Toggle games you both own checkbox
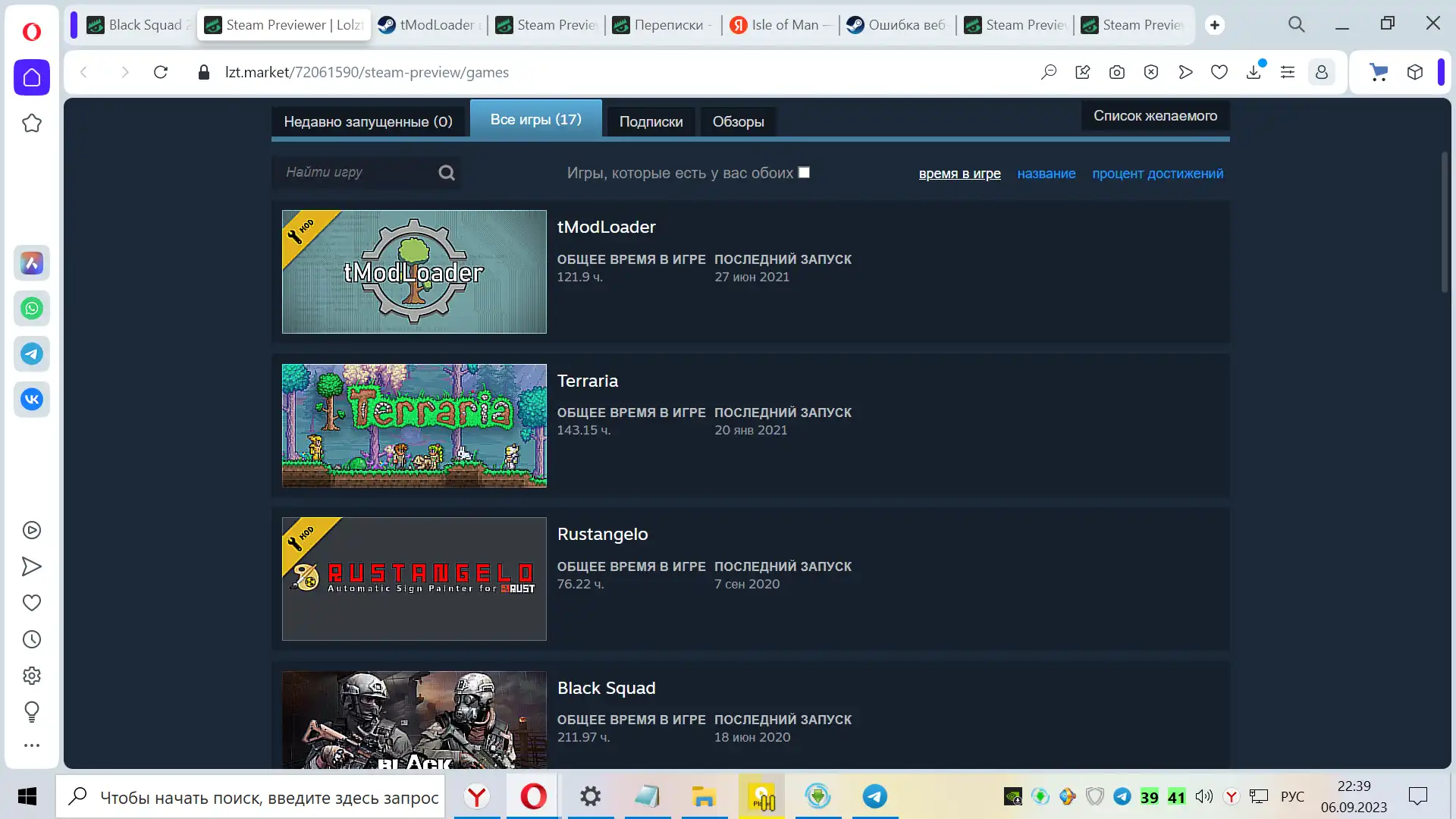Image resolution: width=1456 pixels, height=819 pixels. coord(805,172)
